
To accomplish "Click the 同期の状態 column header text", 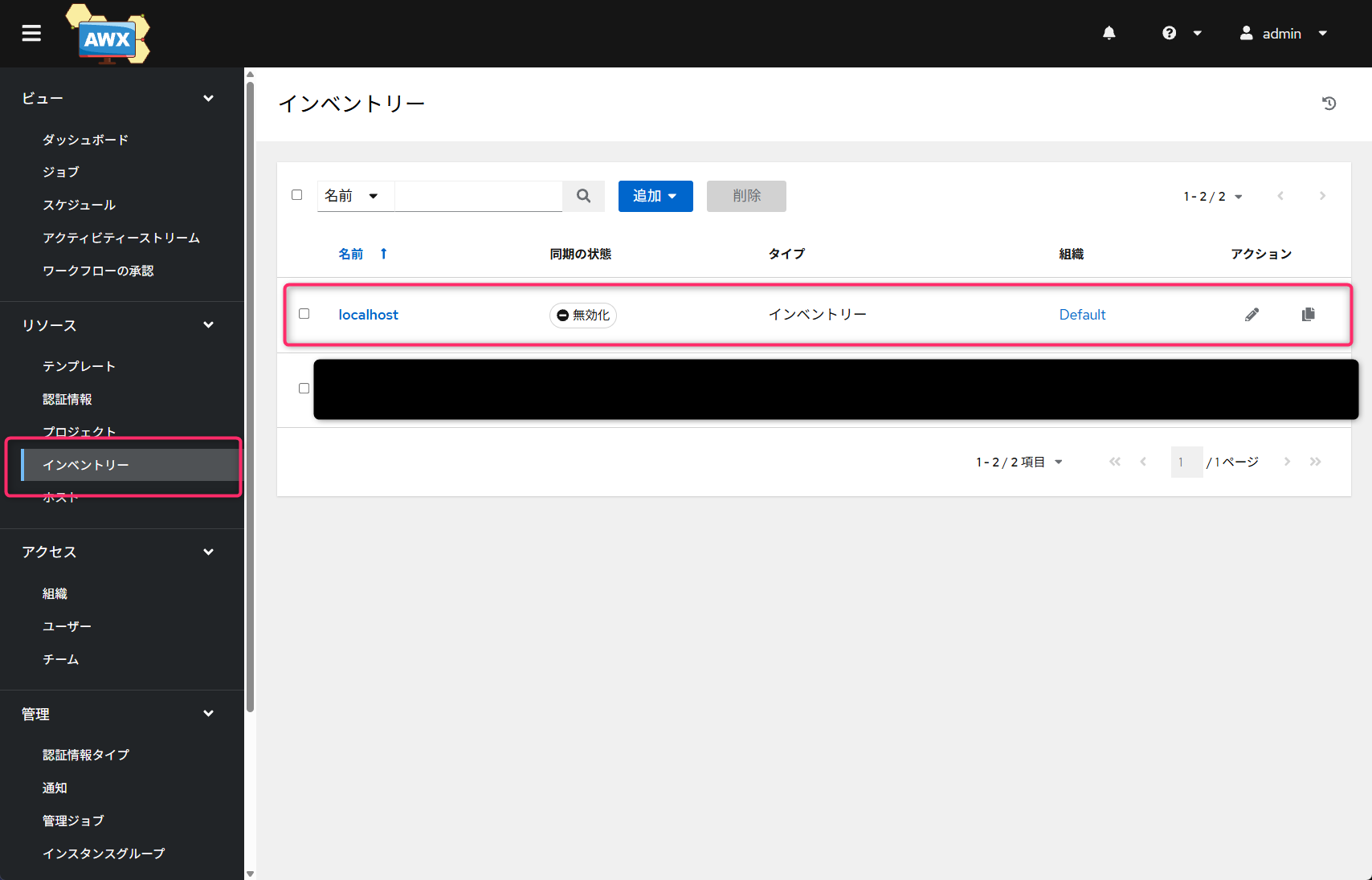I will click(x=580, y=254).
